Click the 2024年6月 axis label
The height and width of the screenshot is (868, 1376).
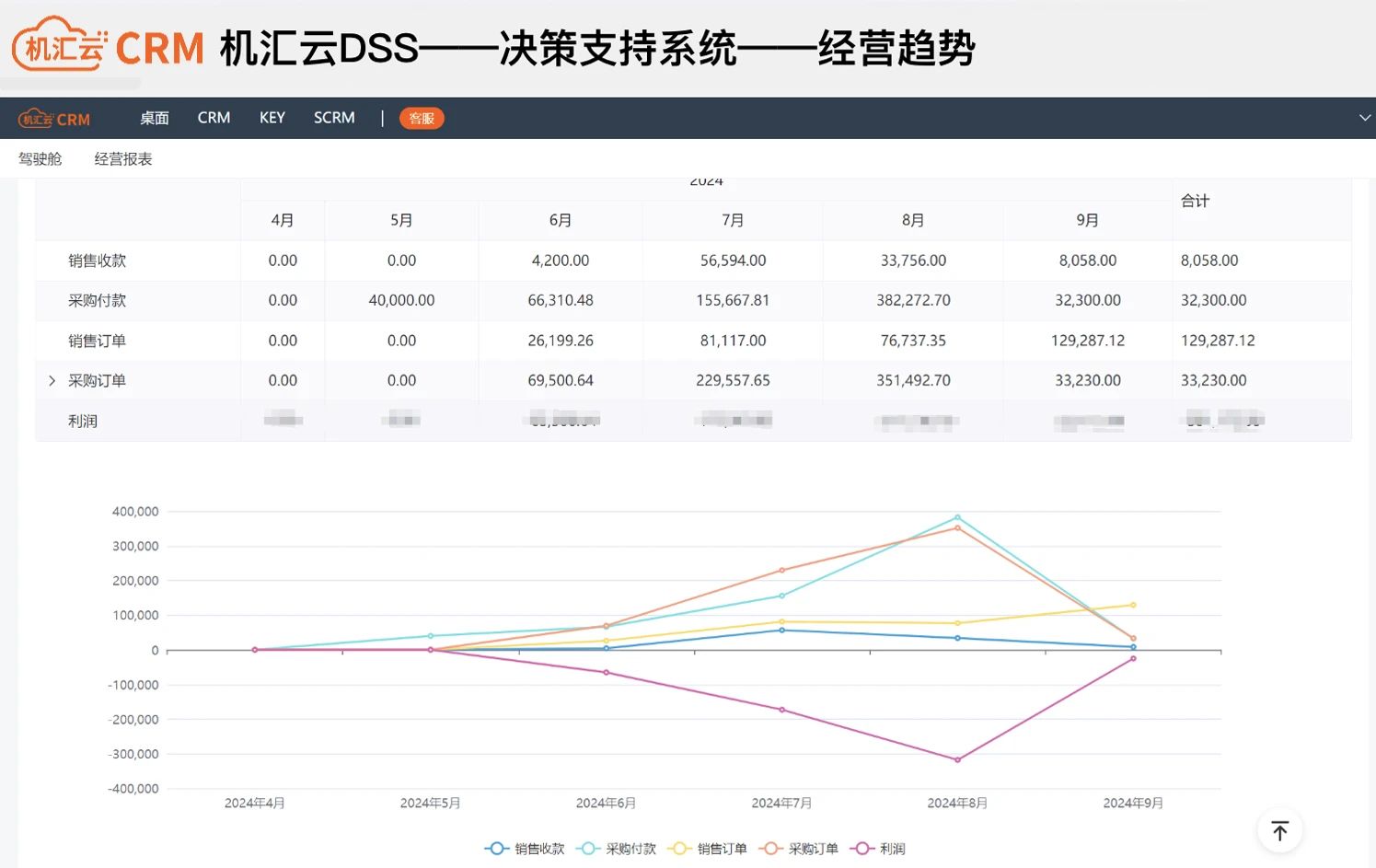pyautogui.click(x=606, y=804)
